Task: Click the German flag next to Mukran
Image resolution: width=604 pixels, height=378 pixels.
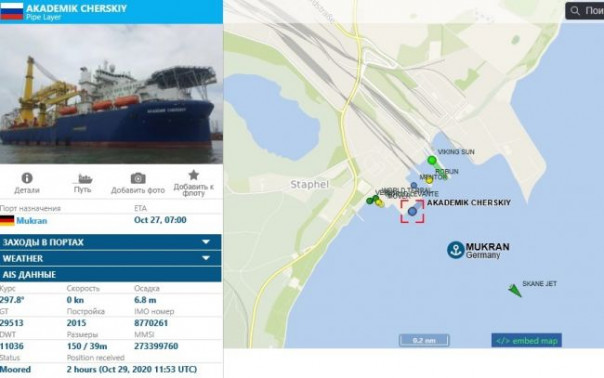Action: [7, 221]
